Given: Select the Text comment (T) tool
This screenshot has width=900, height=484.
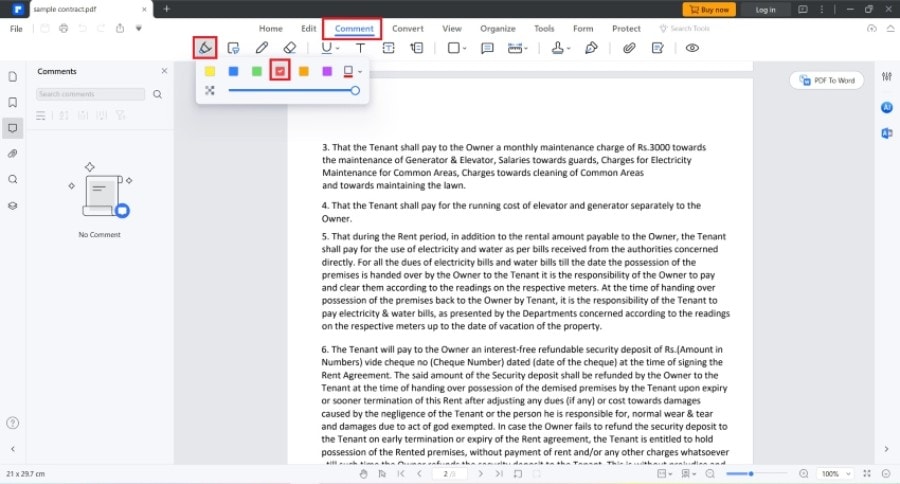Looking at the screenshot, I should pyautogui.click(x=360, y=48).
